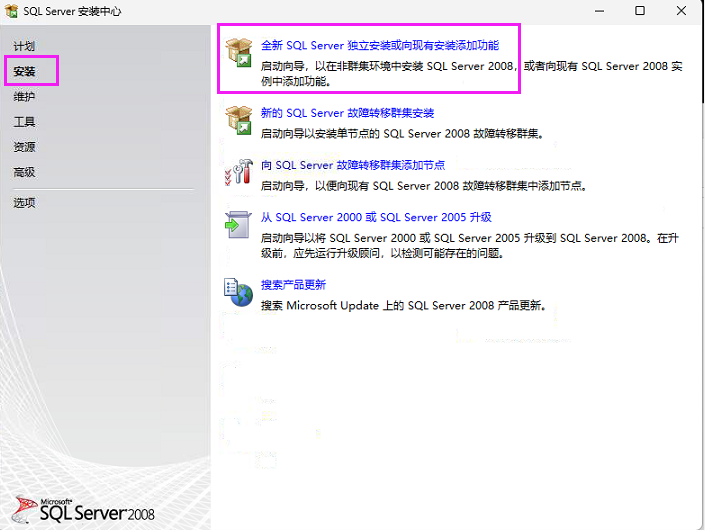Click the add-node tools icon
The width and height of the screenshot is (705, 530).
tap(239, 172)
